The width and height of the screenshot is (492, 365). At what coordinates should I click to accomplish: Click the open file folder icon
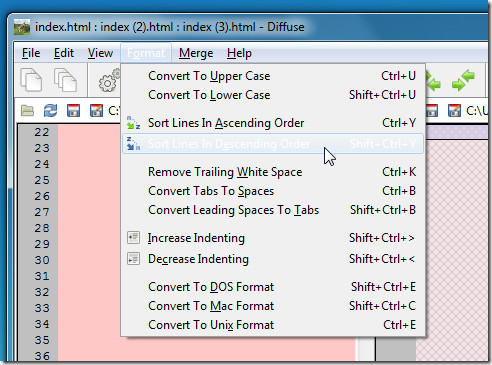point(27,110)
